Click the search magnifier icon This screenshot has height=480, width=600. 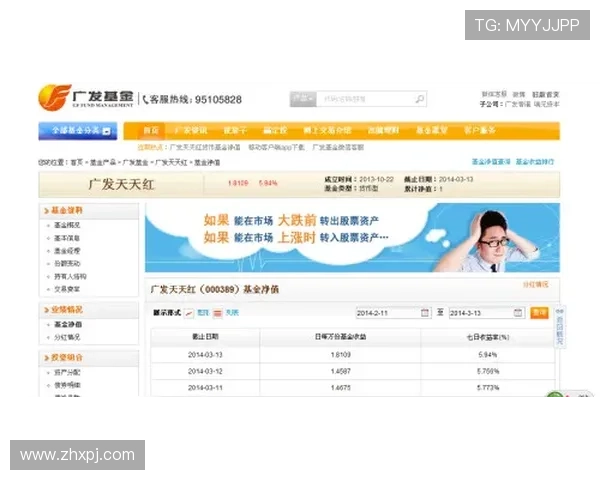tap(419, 99)
